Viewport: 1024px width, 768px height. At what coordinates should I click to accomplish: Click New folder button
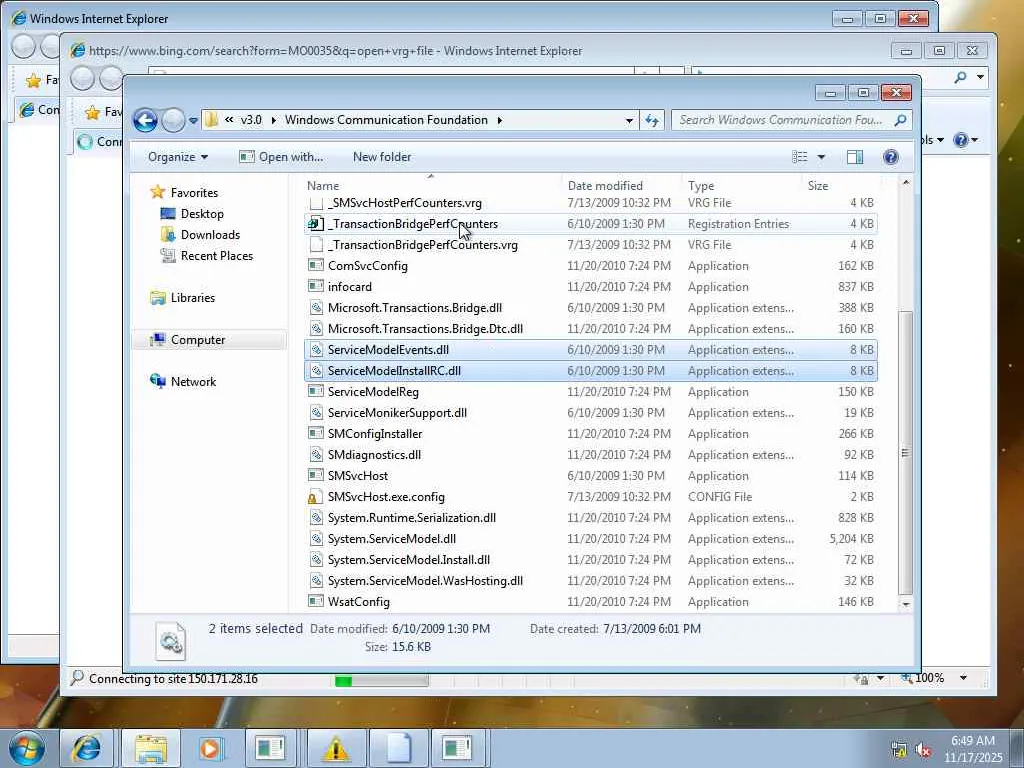click(382, 157)
